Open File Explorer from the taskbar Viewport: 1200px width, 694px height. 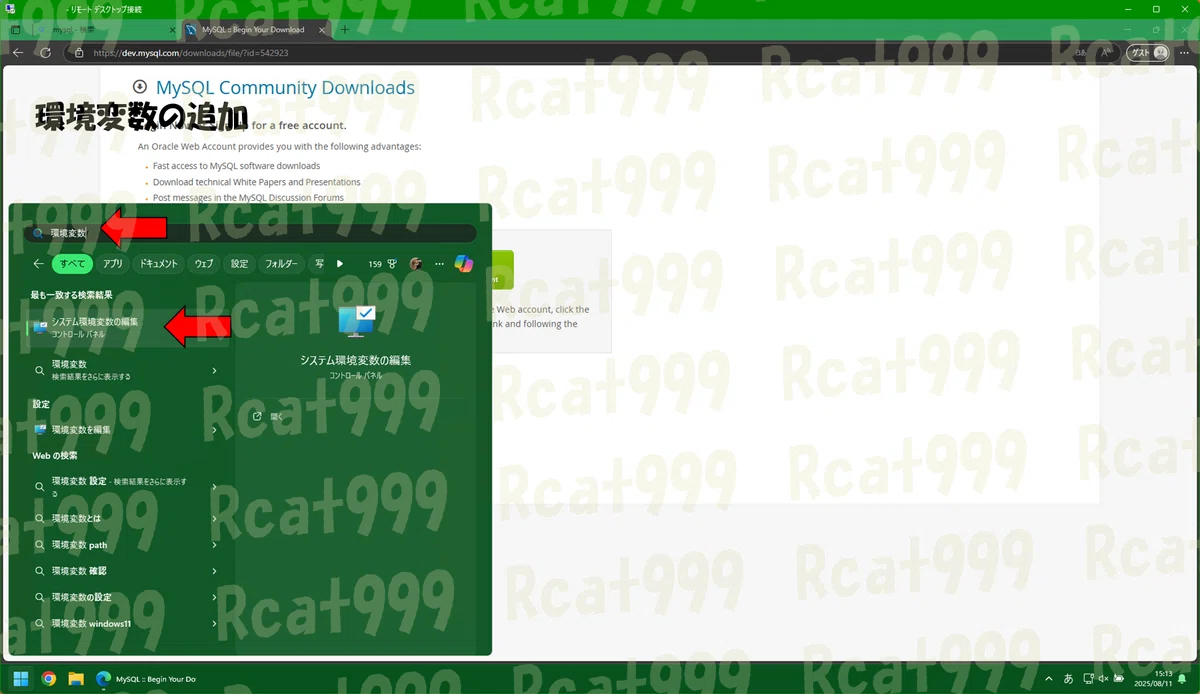coord(76,678)
